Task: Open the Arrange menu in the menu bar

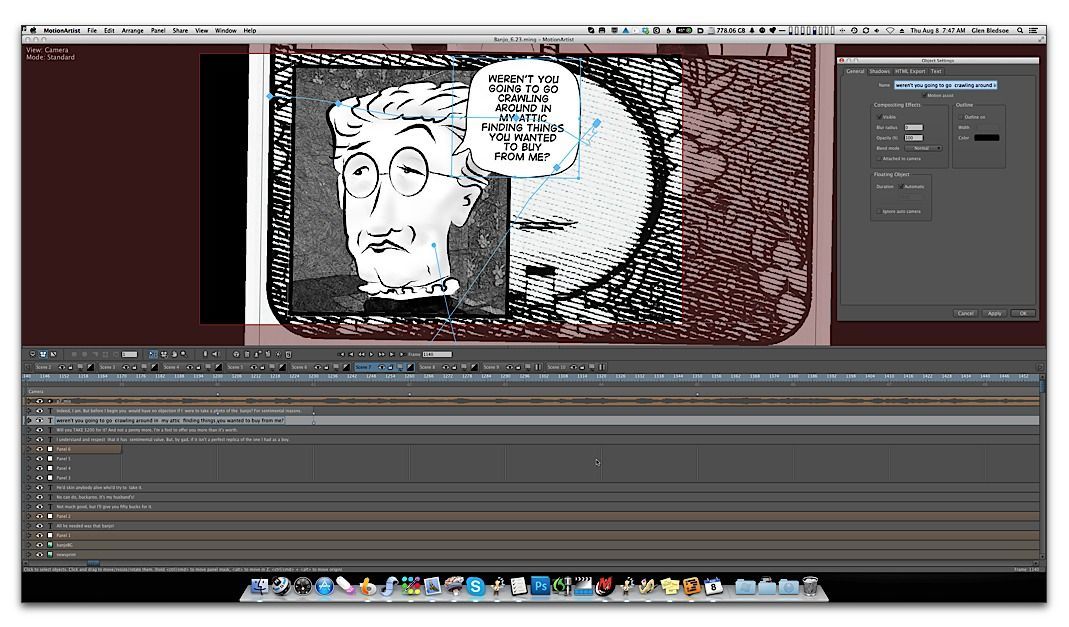Action: (131, 30)
